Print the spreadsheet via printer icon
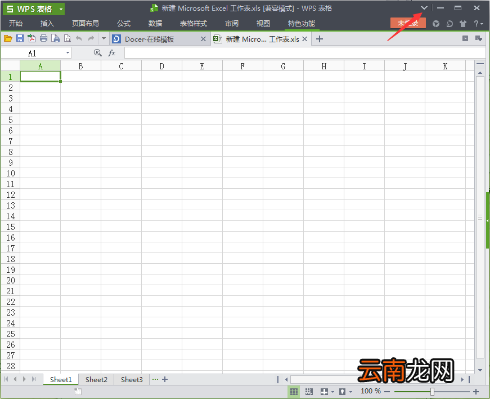The image size is (491, 399). pyautogui.click(x=43, y=39)
